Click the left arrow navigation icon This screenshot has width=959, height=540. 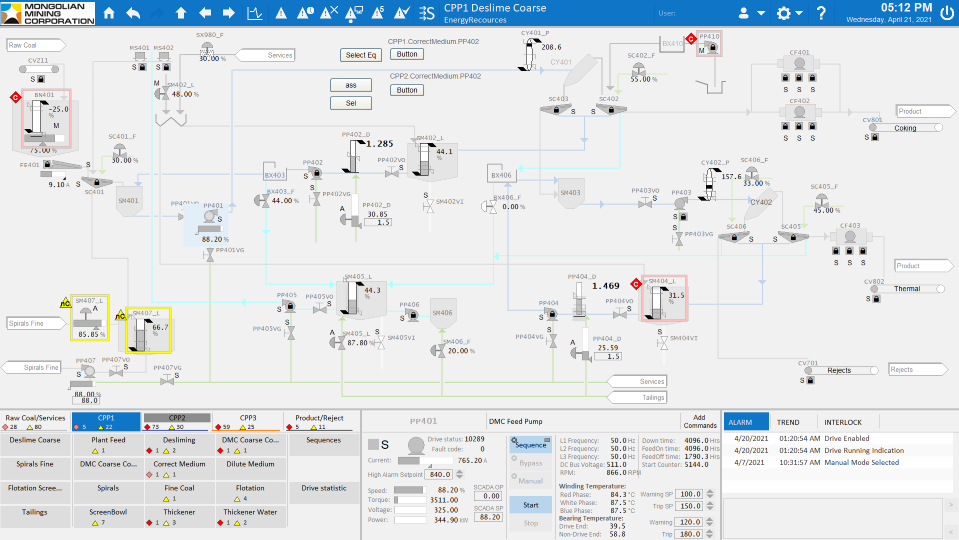(205, 13)
